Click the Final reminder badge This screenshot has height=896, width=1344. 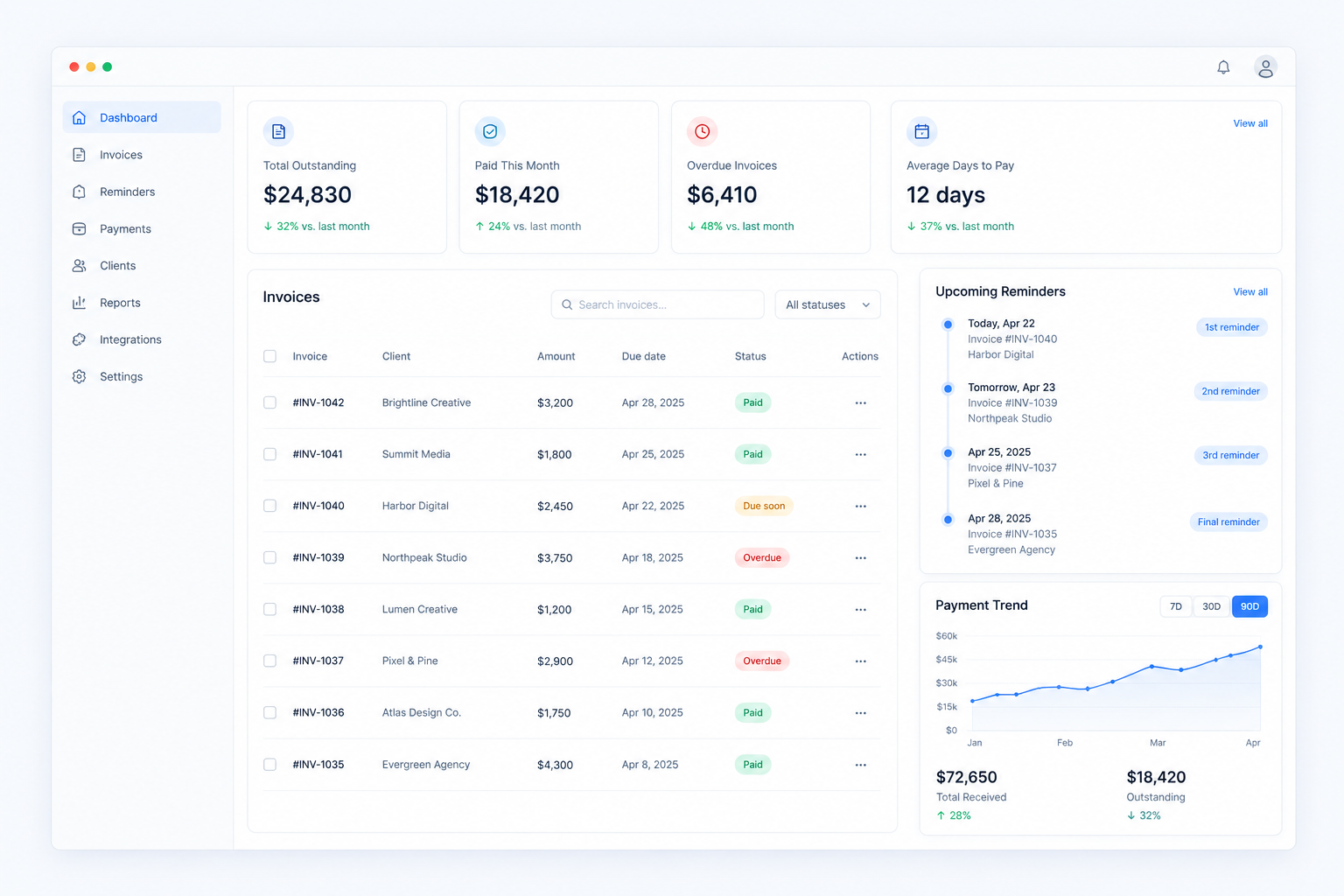(1228, 521)
